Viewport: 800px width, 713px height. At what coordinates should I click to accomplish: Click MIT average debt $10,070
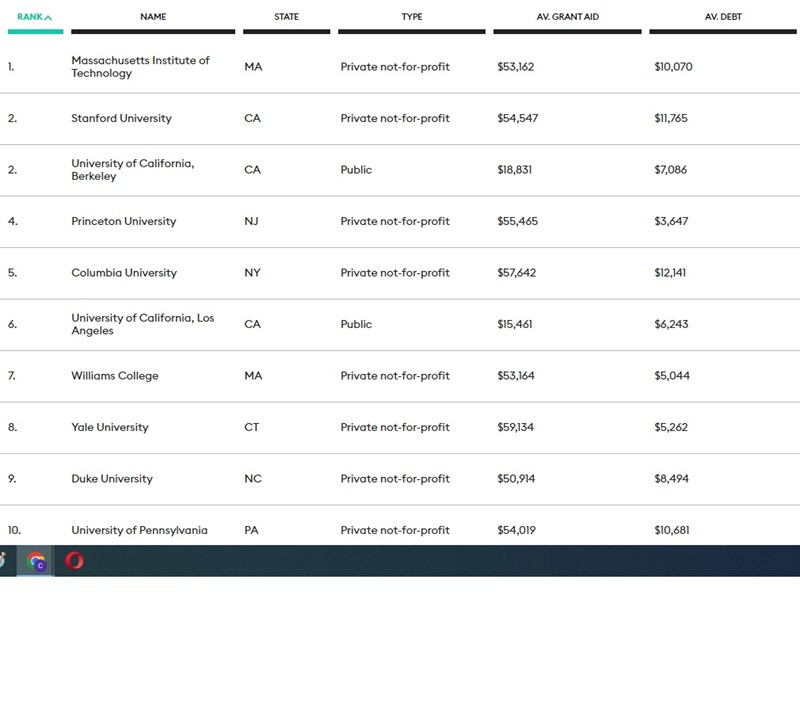673,67
